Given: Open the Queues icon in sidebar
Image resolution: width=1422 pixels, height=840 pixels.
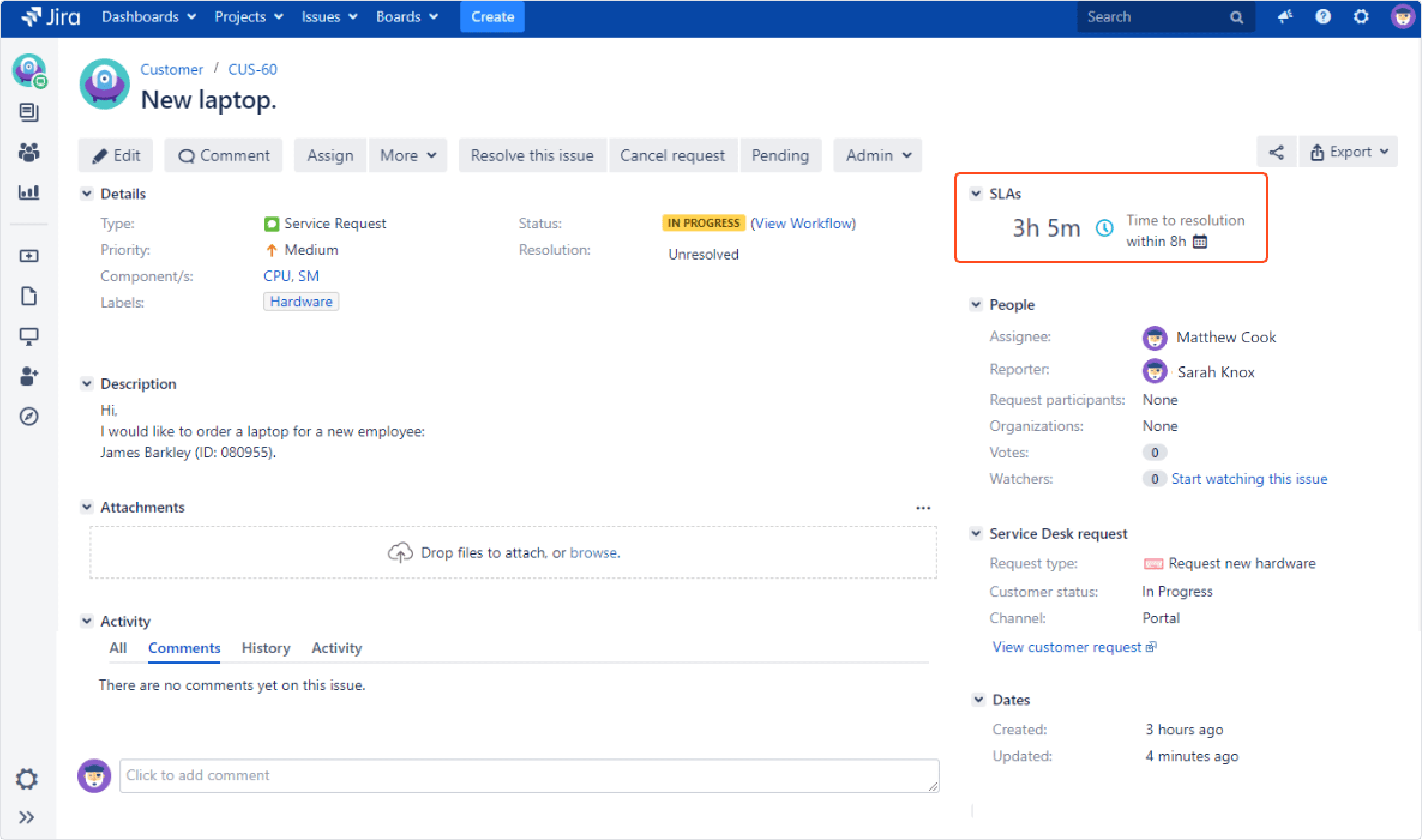Looking at the screenshot, I should 28,113.
